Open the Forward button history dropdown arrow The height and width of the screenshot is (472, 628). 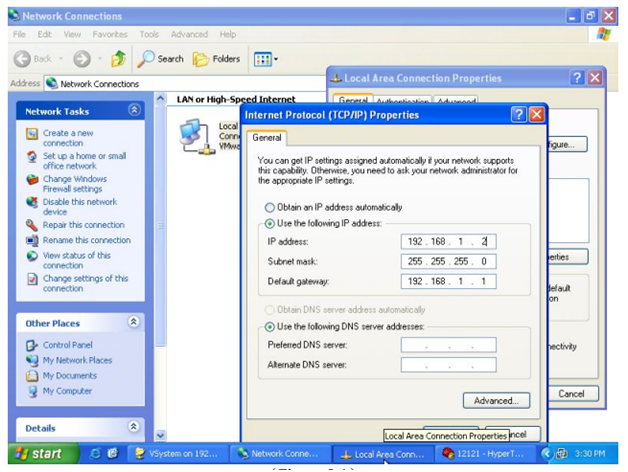point(100,58)
